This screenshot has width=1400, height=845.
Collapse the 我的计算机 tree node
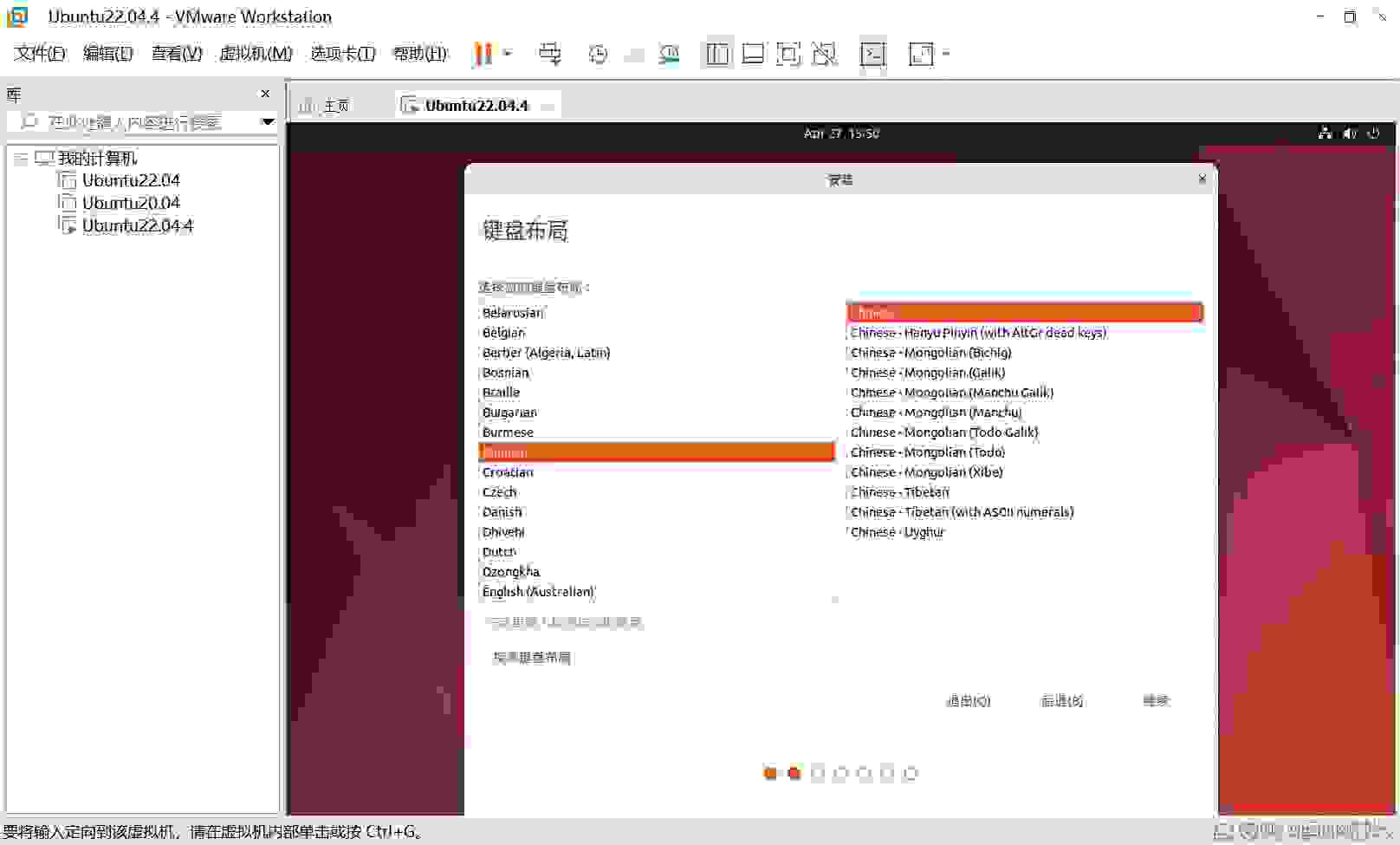pyautogui.click(x=20, y=159)
